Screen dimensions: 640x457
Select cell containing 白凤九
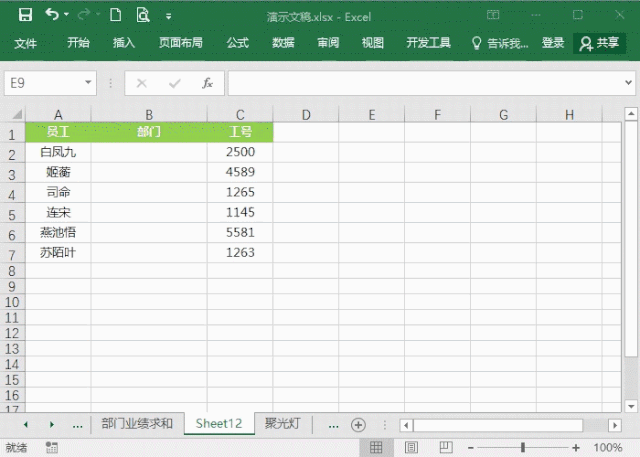[58, 152]
